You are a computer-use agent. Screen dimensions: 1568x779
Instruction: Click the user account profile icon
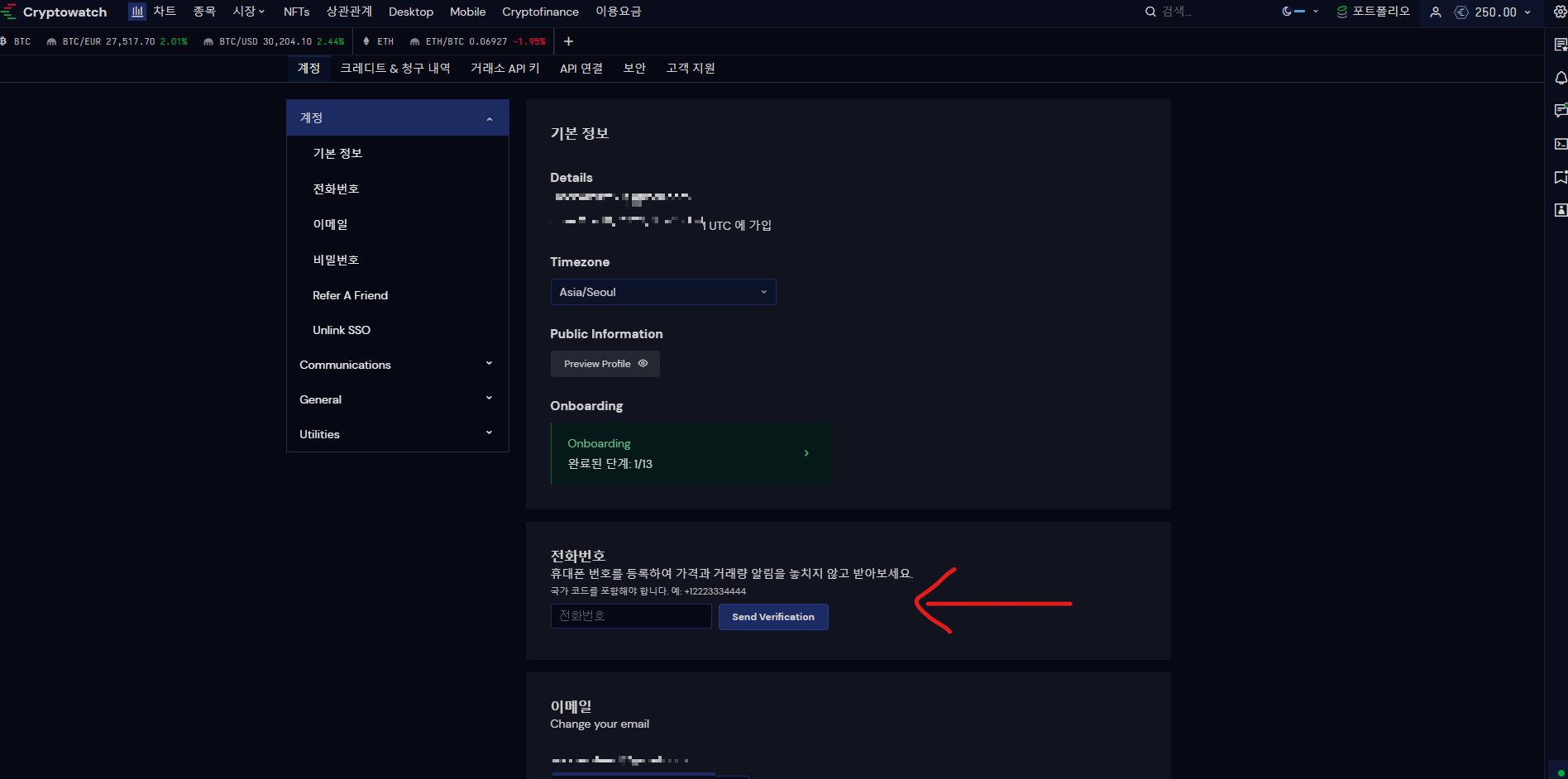pos(1436,12)
